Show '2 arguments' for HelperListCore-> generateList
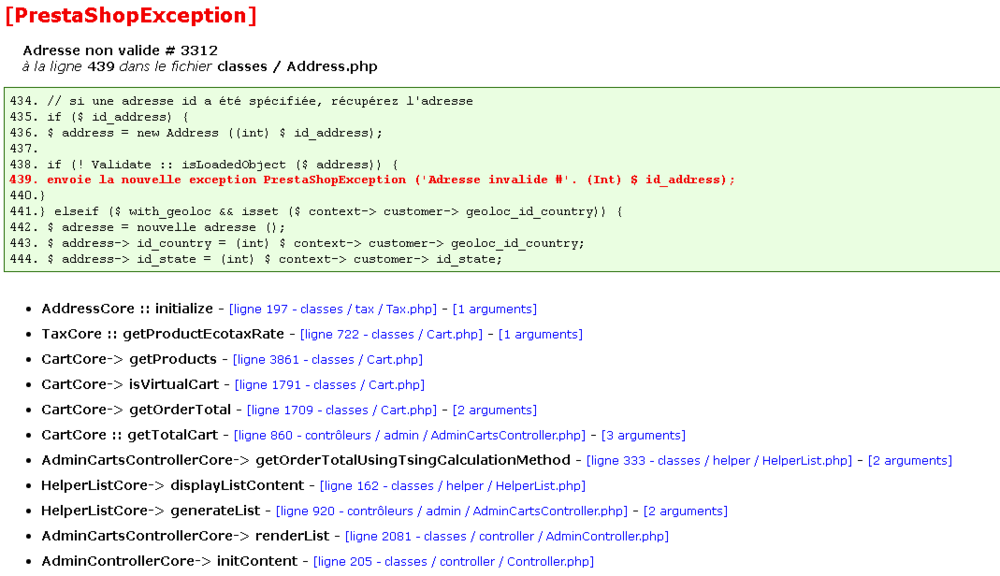1000x576 pixels. 686,511
